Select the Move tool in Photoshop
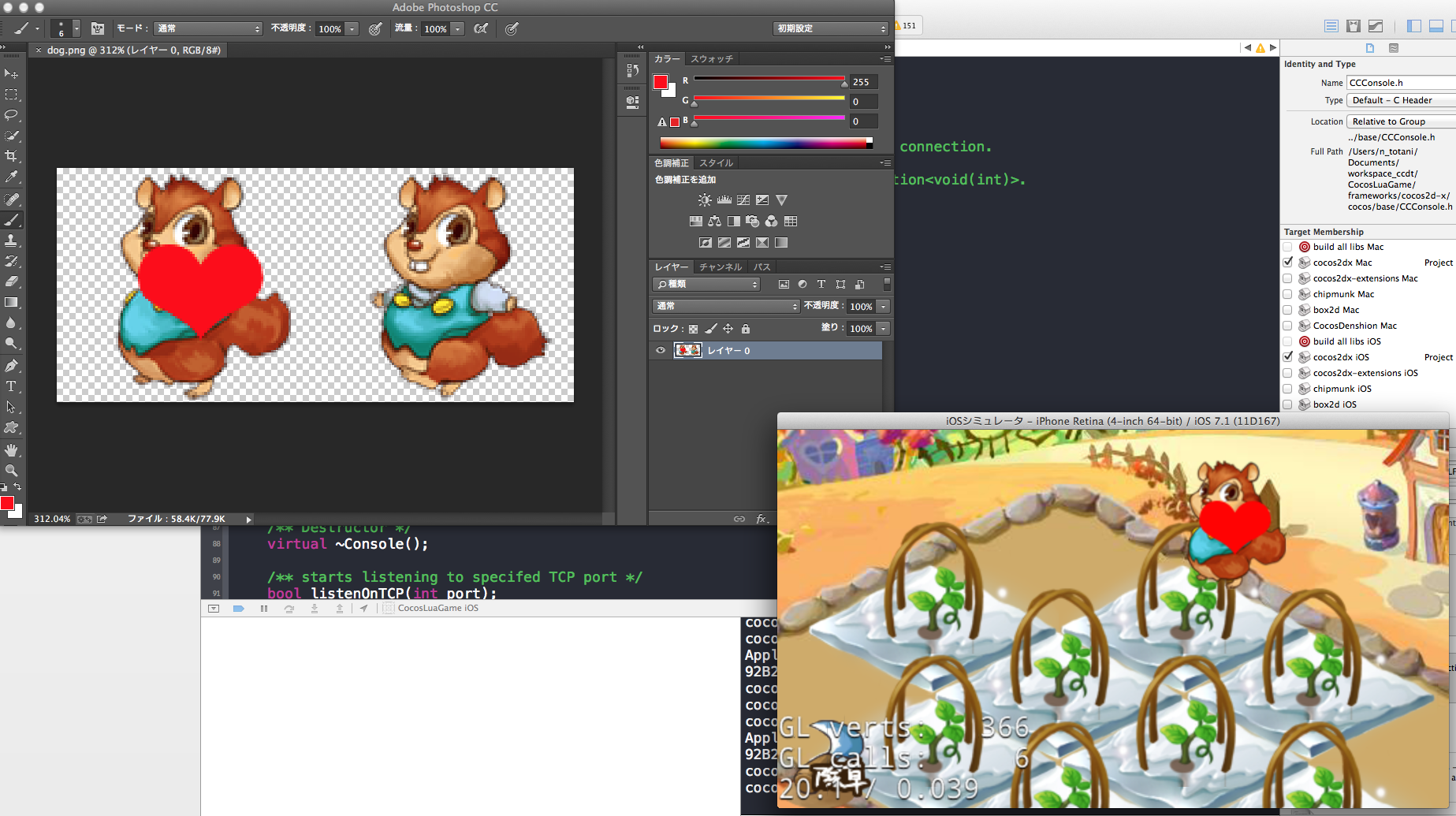This screenshot has width=1456, height=816. (11, 74)
